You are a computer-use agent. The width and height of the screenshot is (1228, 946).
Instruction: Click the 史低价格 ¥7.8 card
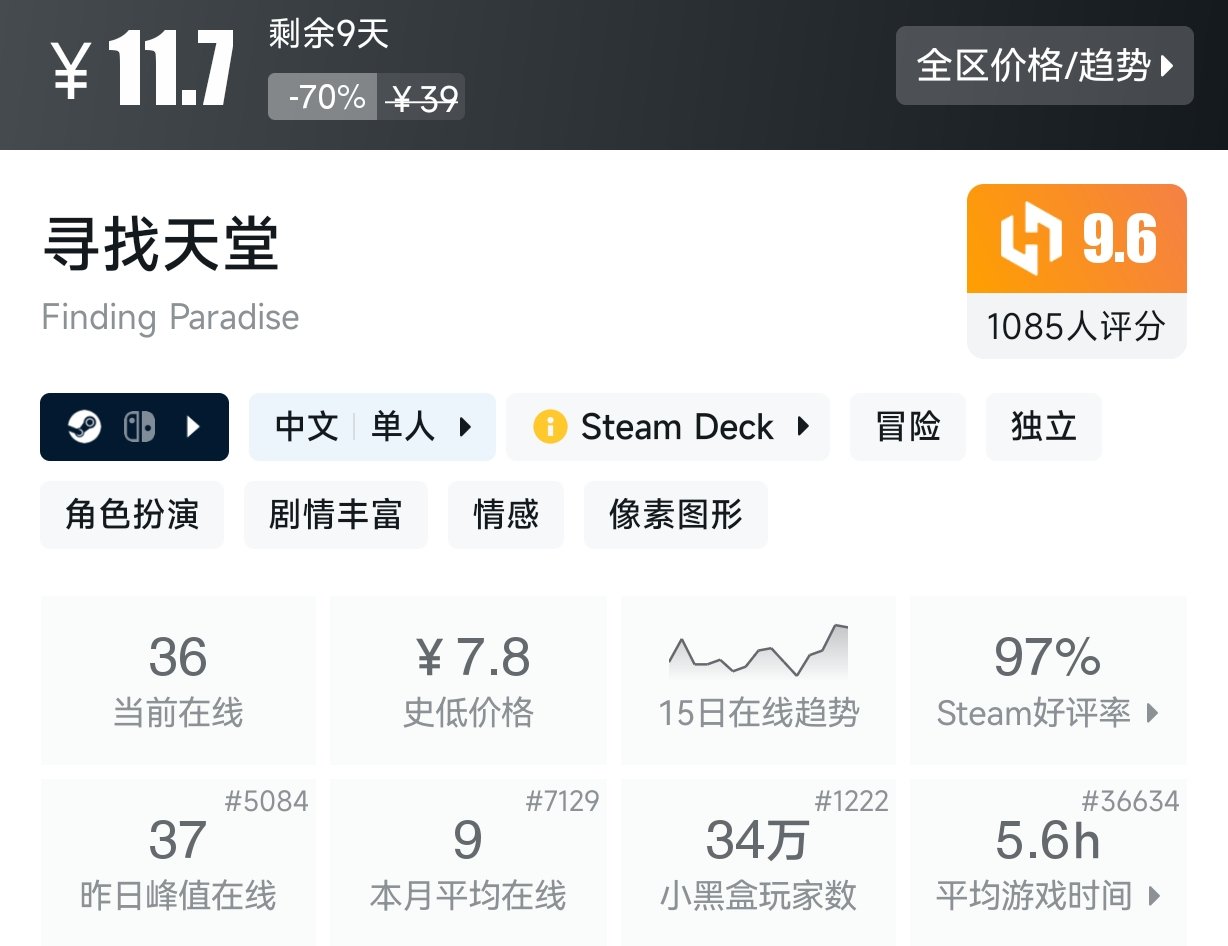467,680
